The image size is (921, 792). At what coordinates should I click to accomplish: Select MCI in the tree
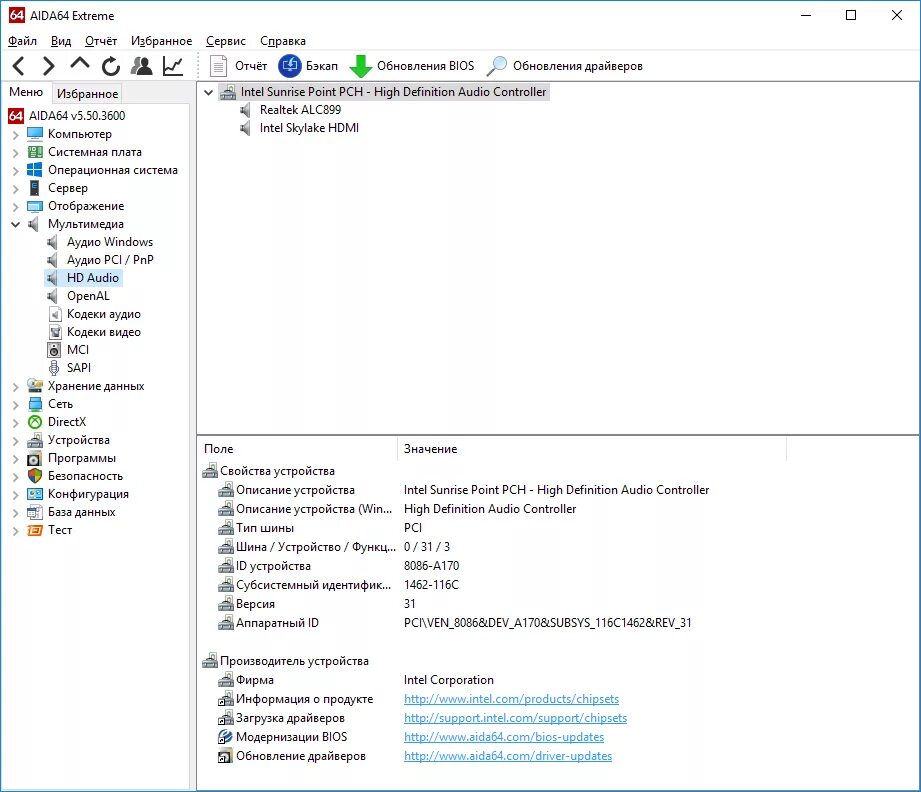coord(78,350)
